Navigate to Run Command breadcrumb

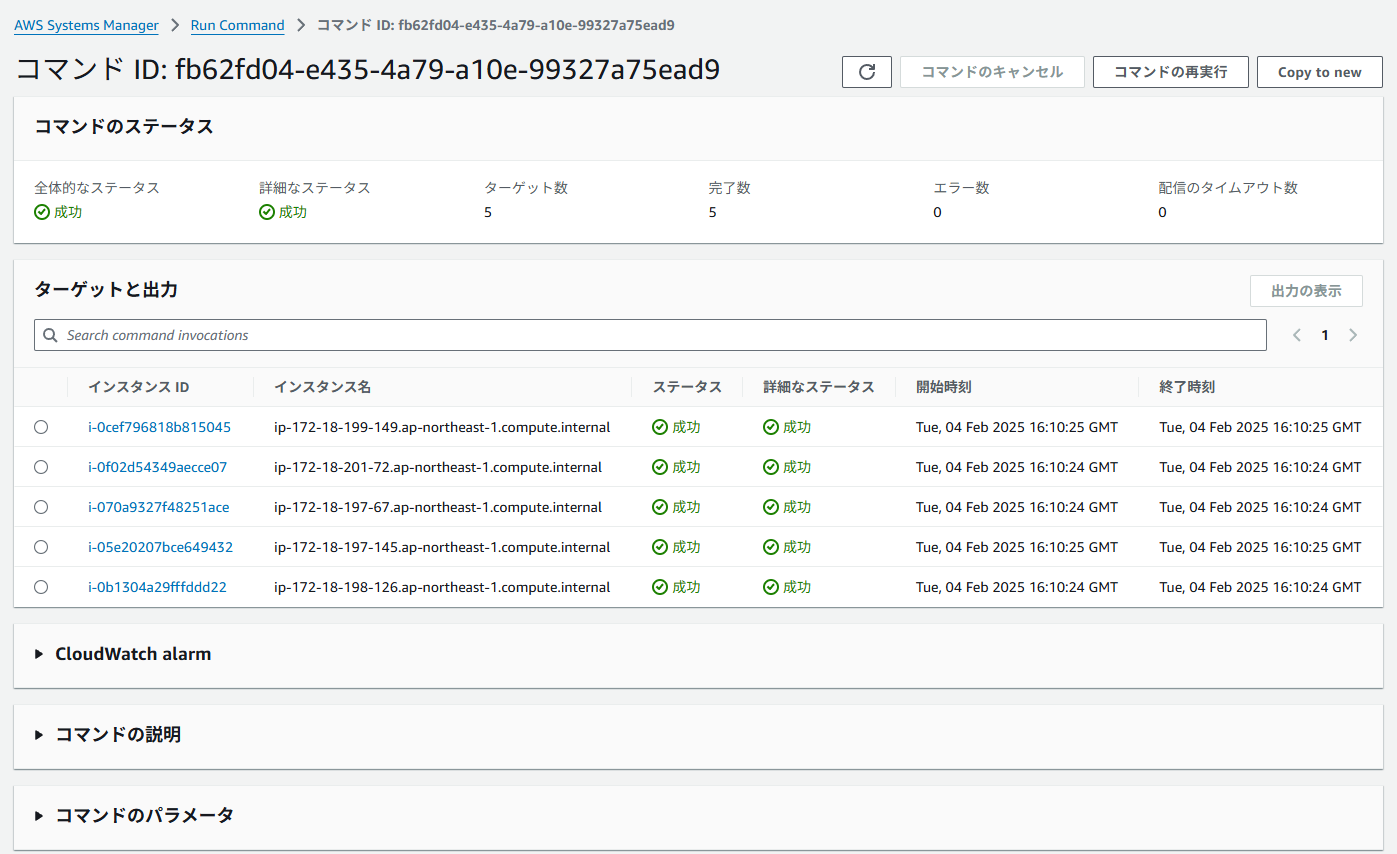click(237, 25)
